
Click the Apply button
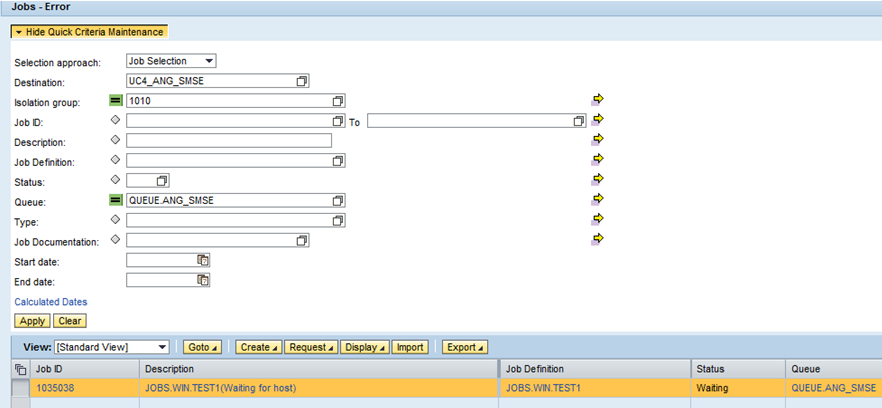click(x=32, y=321)
